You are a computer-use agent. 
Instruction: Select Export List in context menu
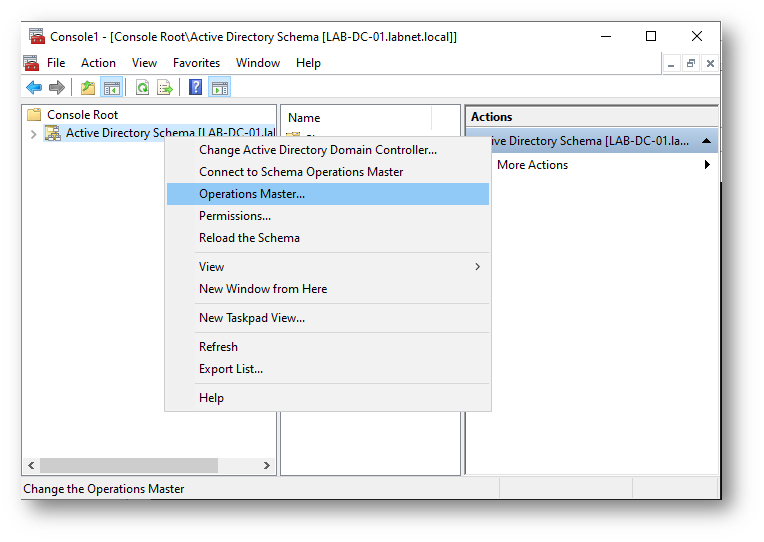pyautogui.click(x=328, y=369)
